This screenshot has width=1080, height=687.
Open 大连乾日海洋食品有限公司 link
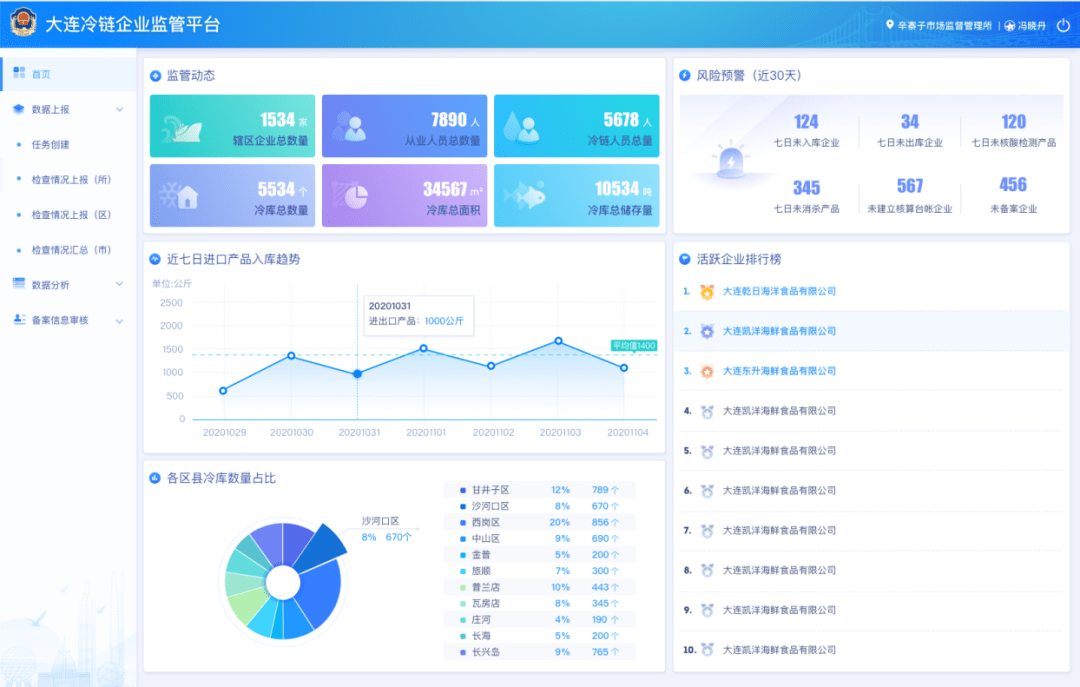(x=779, y=291)
